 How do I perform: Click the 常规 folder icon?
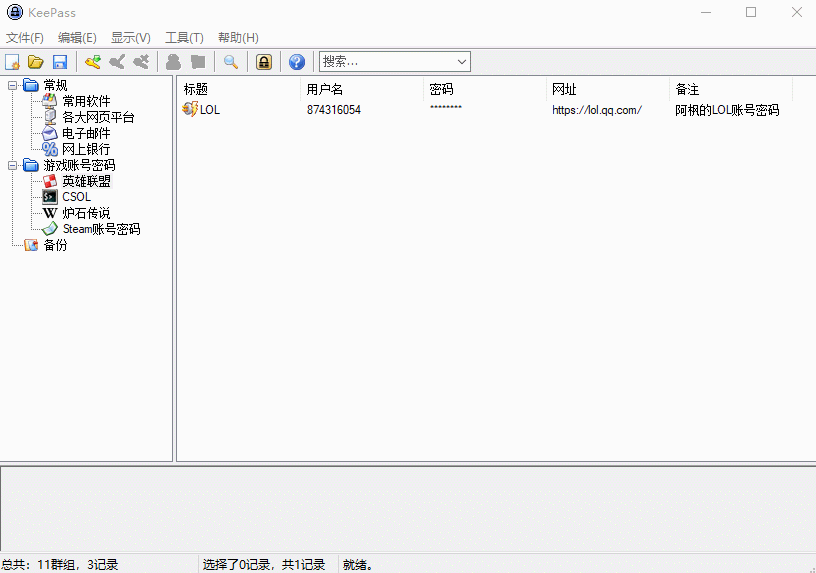(x=31, y=85)
